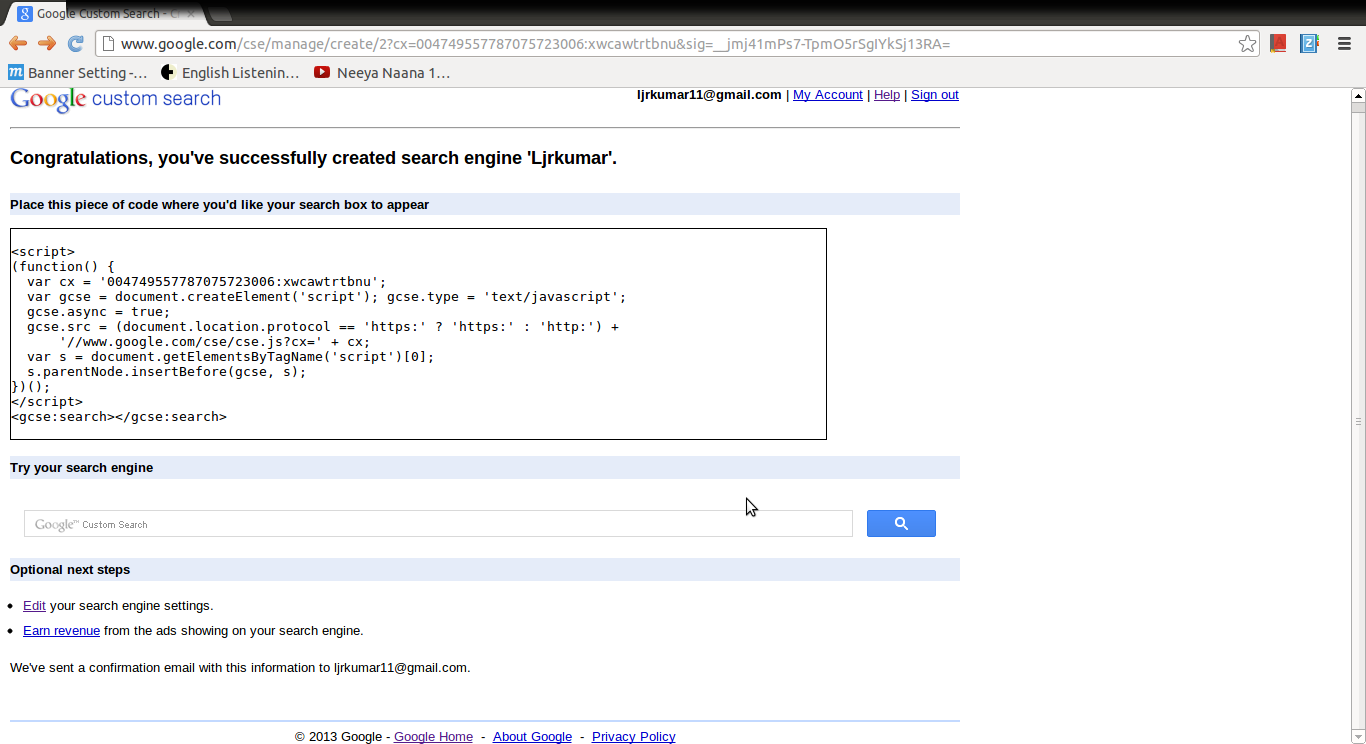Viewport: 1366px width, 744px height.
Task: Click the blue search magnifier button
Action: point(901,523)
